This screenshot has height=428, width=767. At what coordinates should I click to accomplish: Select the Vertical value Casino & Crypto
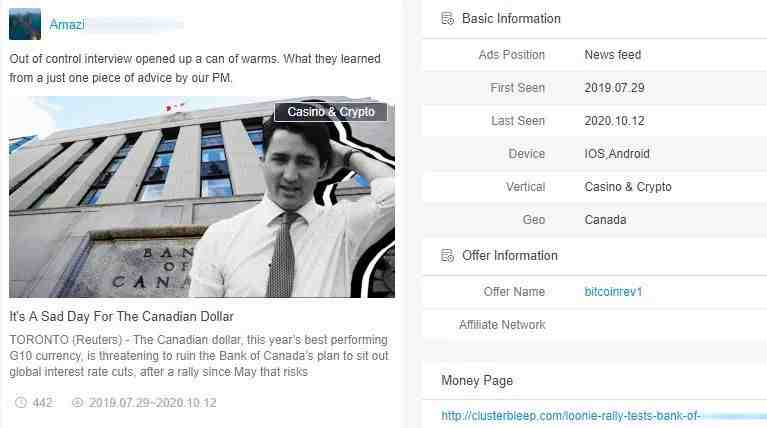pyautogui.click(x=628, y=187)
